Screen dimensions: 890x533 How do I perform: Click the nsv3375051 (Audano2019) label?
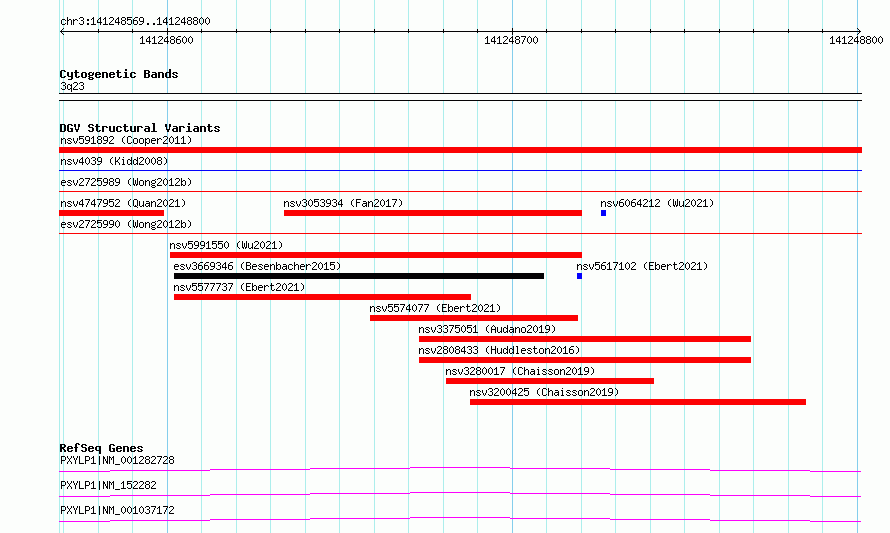[487, 329]
